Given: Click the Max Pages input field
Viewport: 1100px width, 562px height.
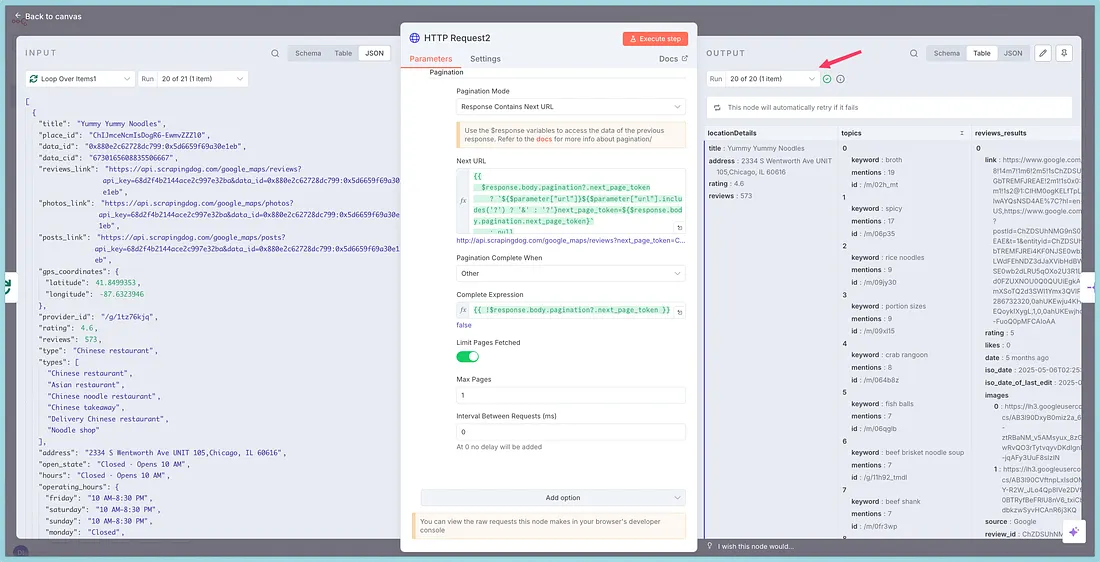Looking at the screenshot, I should click(x=571, y=395).
